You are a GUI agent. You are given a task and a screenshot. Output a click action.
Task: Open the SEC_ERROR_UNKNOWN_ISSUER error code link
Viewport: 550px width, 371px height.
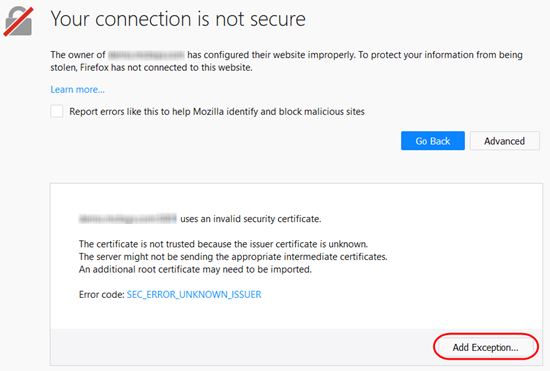(194, 294)
